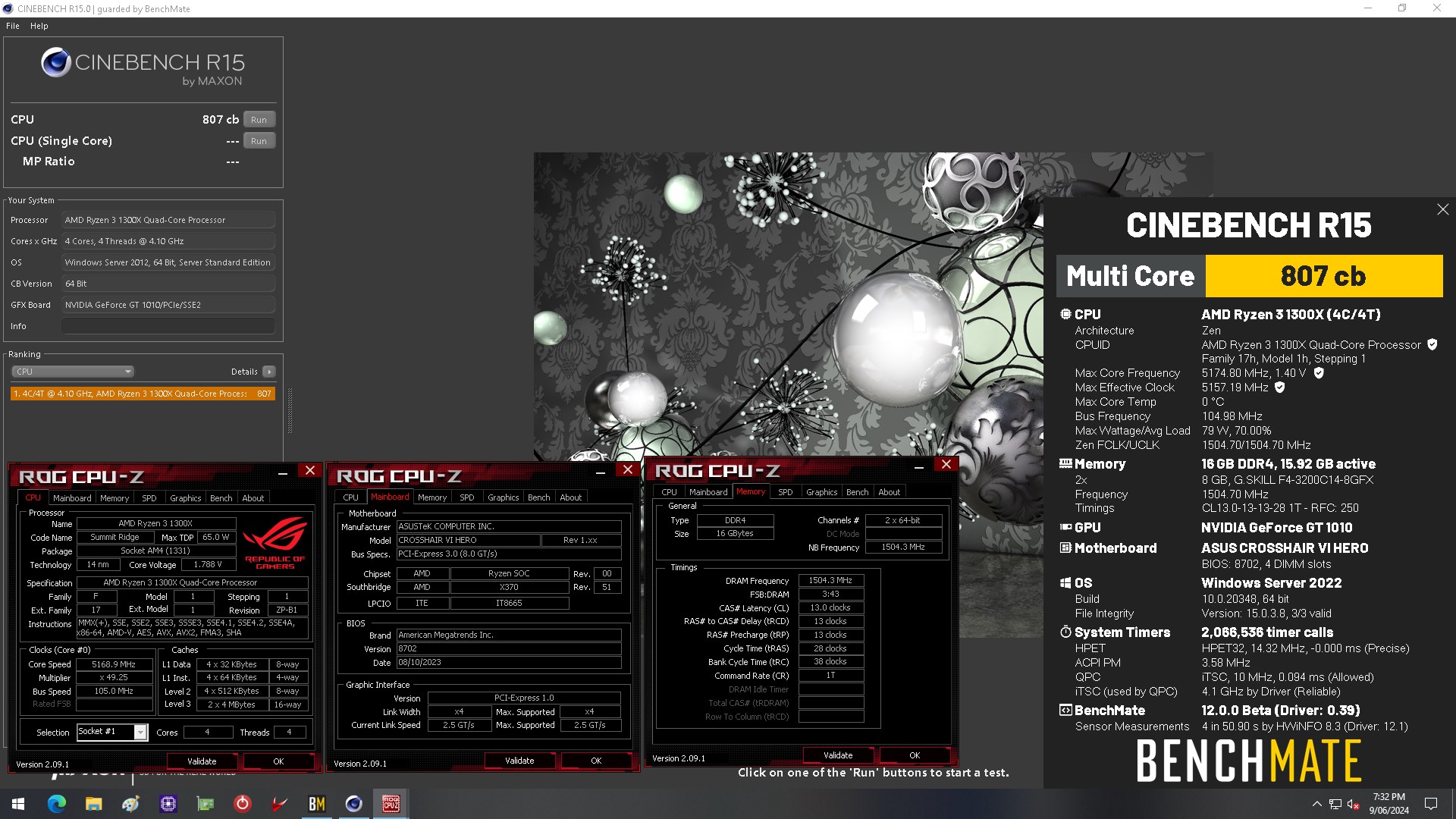Switch to BenchMate via BM taskbar icon
This screenshot has width=1456, height=819.
coord(316,804)
